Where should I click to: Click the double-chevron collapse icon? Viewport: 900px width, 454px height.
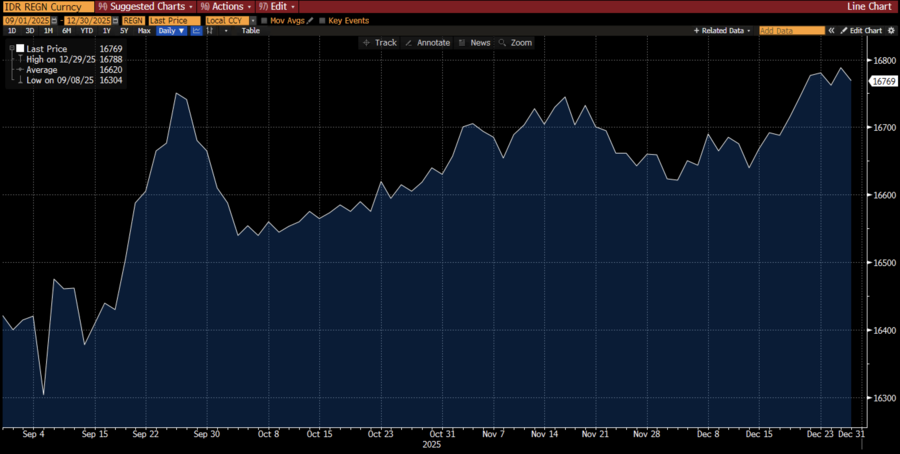coord(831,31)
